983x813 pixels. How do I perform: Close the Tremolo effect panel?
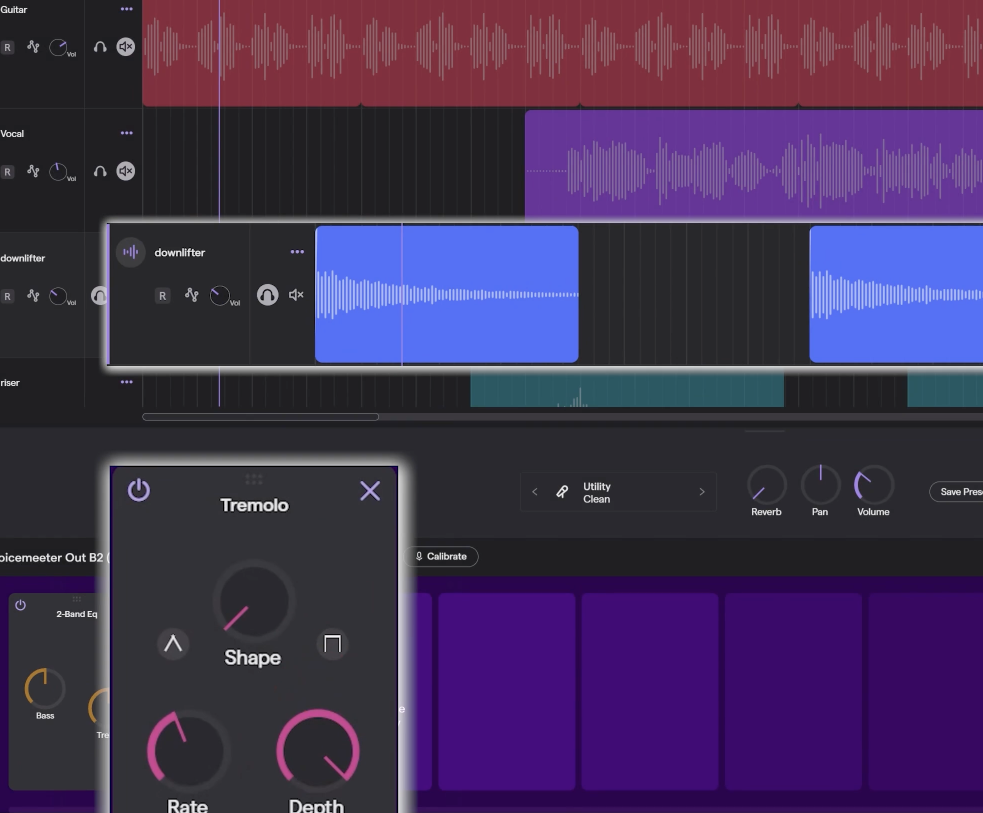tap(370, 491)
